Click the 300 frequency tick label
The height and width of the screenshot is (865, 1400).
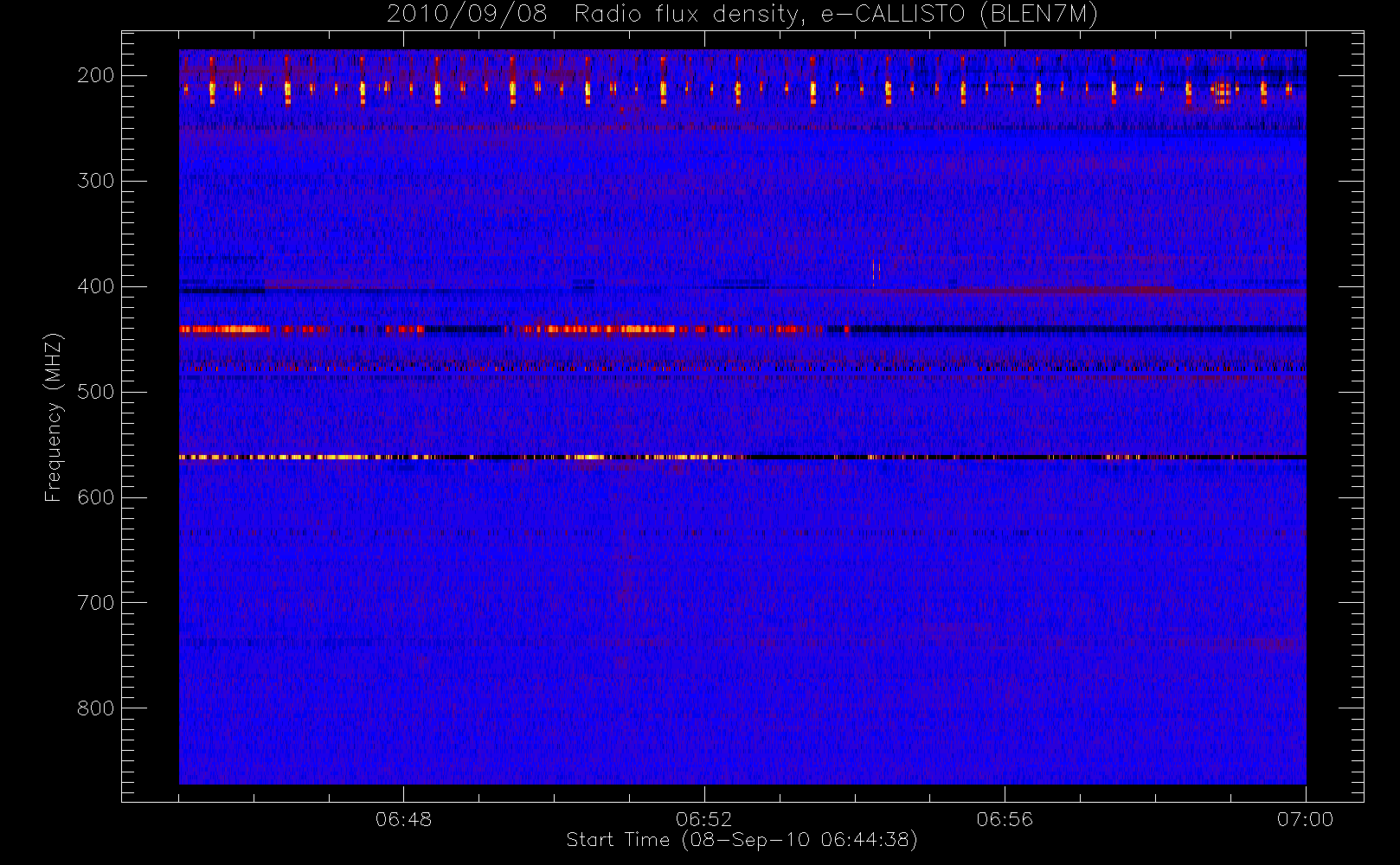coord(96,181)
